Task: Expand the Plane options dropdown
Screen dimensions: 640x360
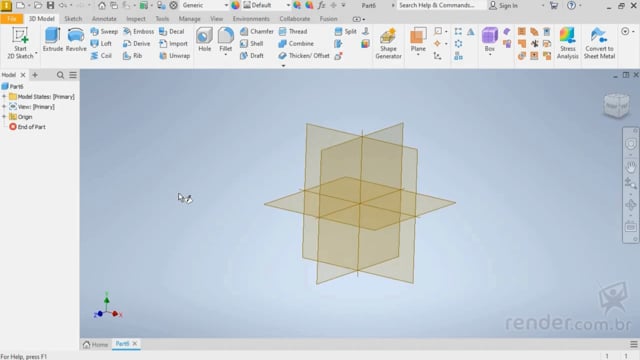Action: coord(418,55)
